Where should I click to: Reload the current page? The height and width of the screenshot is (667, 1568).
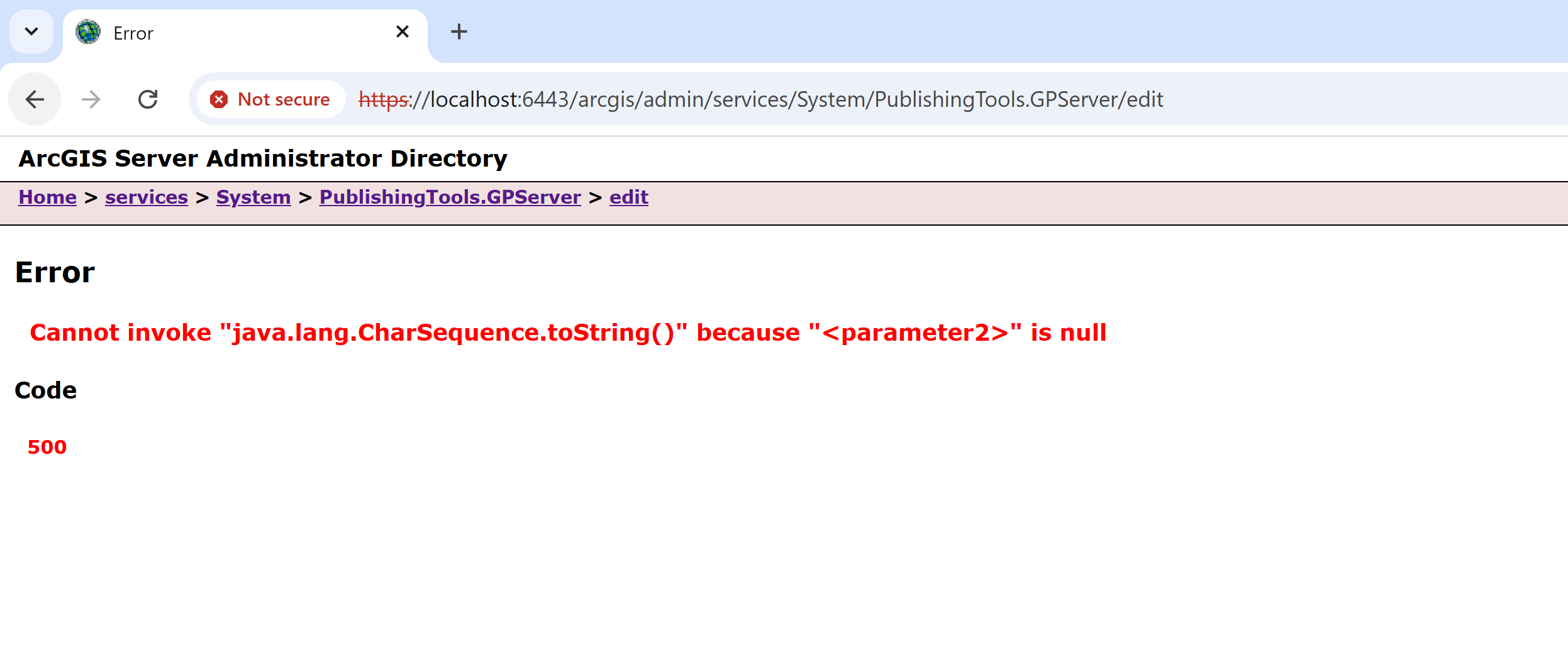tap(148, 99)
